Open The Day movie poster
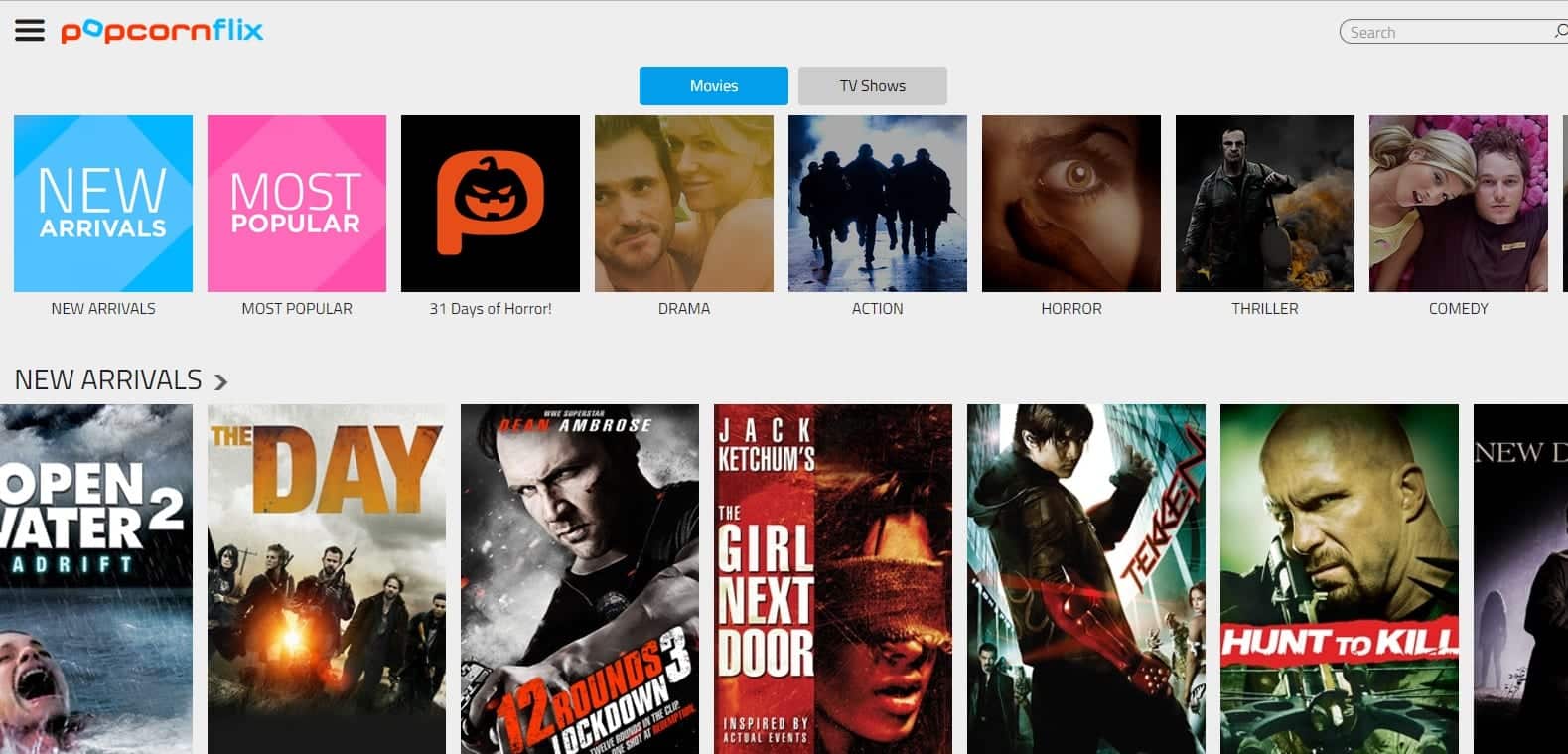1568x754 pixels. [327, 579]
